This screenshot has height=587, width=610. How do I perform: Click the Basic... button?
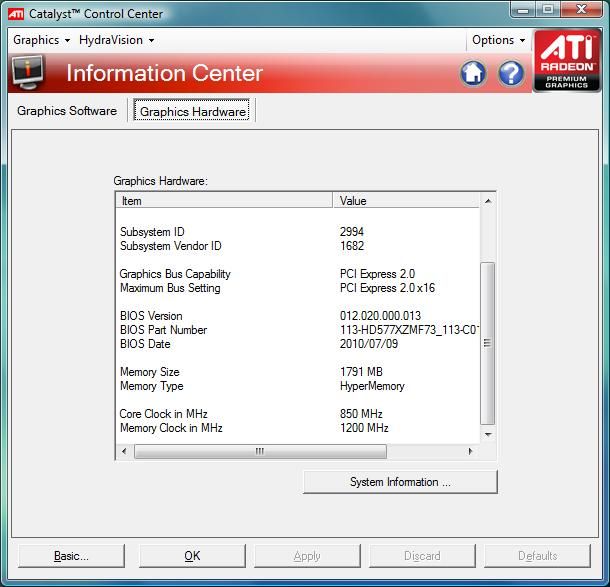pos(71,556)
